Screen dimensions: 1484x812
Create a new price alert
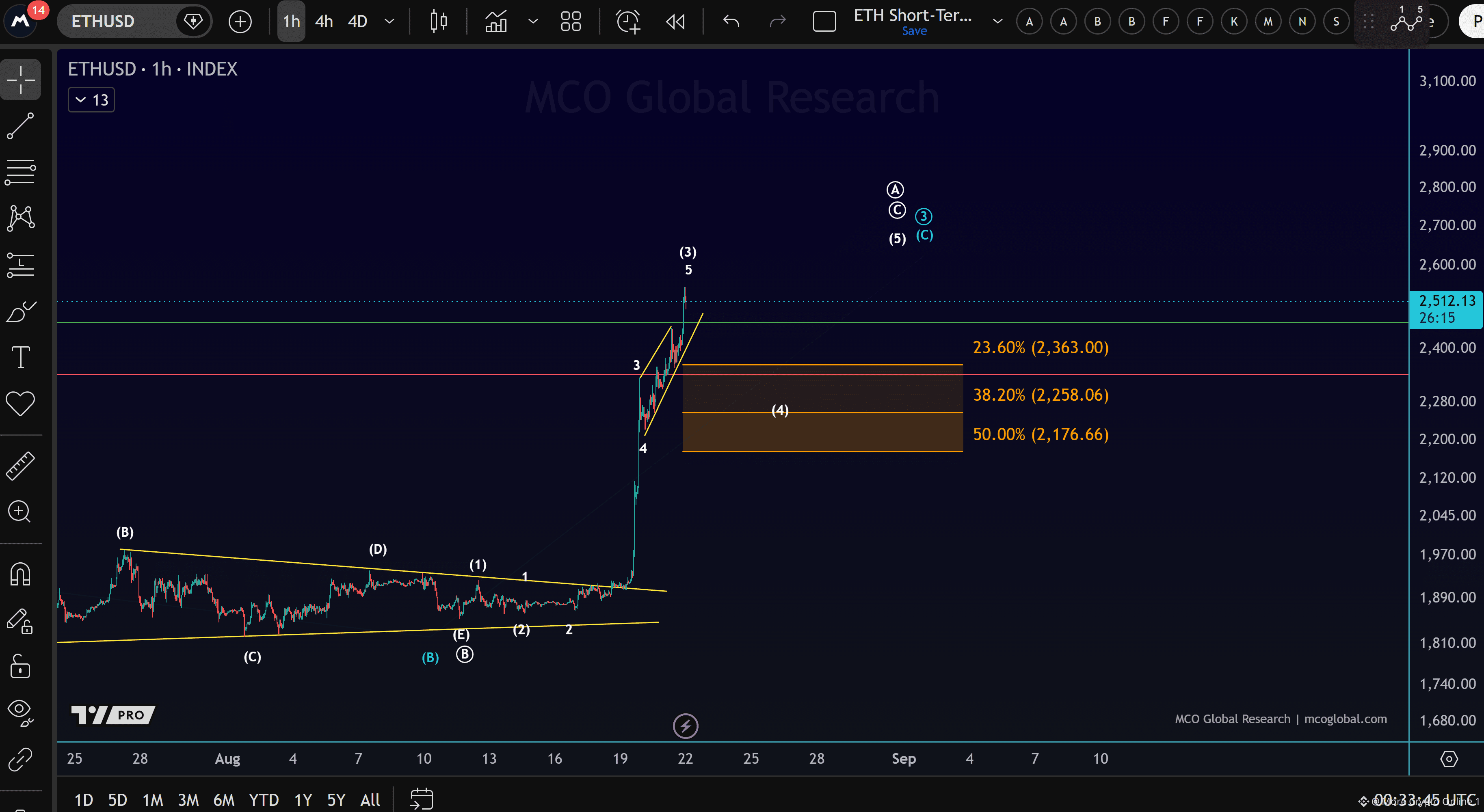pos(627,22)
